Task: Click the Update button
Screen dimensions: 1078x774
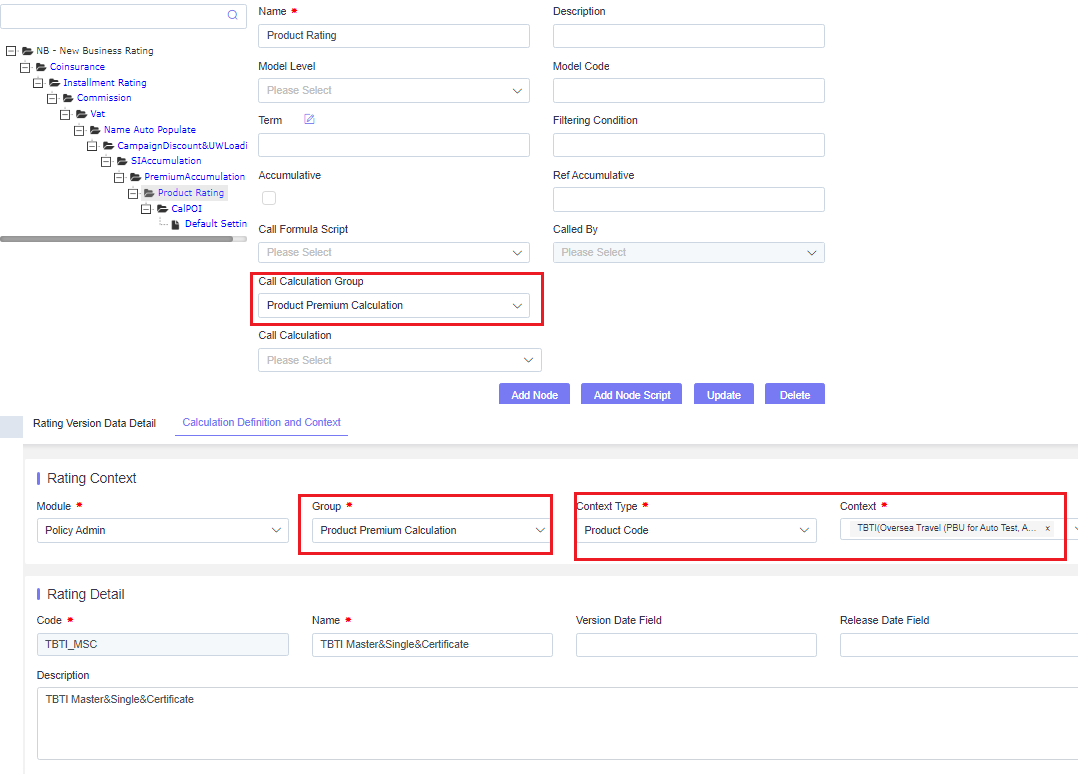Action: point(724,395)
